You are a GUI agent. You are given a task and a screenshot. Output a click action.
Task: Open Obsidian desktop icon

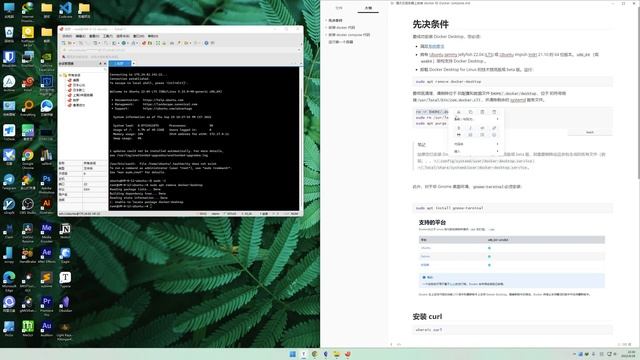click(65, 304)
